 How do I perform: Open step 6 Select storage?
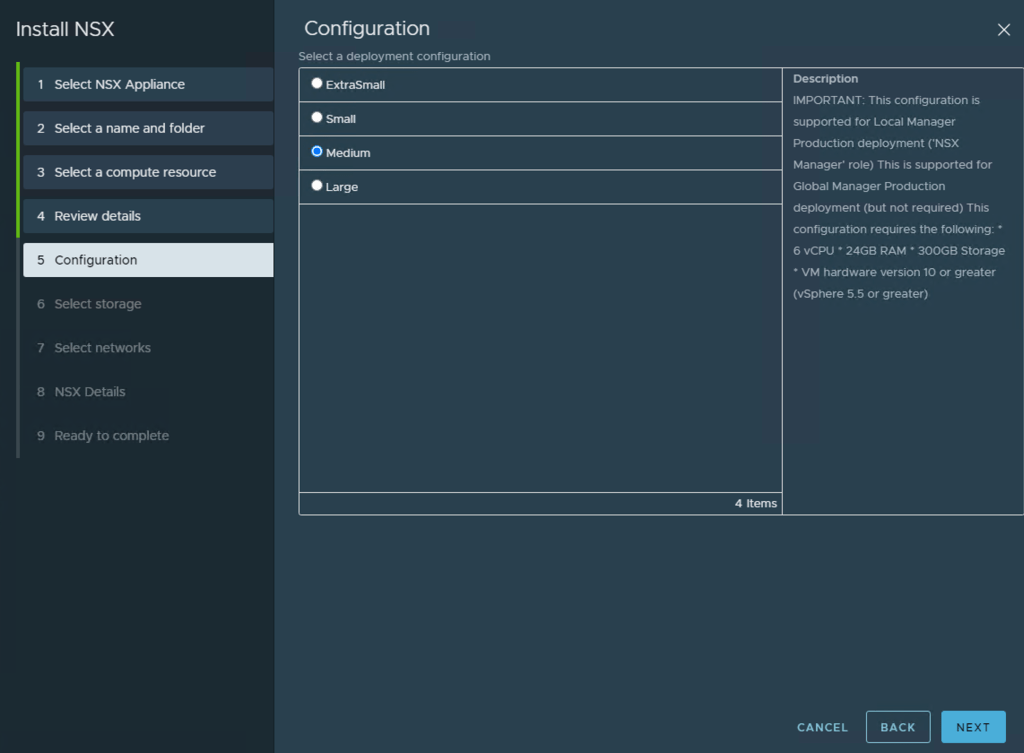coord(97,304)
